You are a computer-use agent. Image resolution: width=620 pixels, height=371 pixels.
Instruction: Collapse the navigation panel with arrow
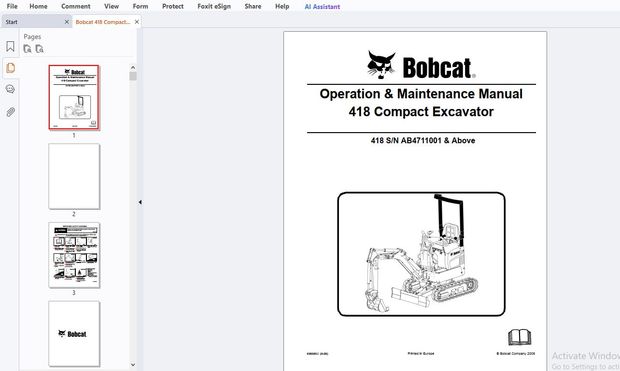pyautogui.click(x=140, y=202)
